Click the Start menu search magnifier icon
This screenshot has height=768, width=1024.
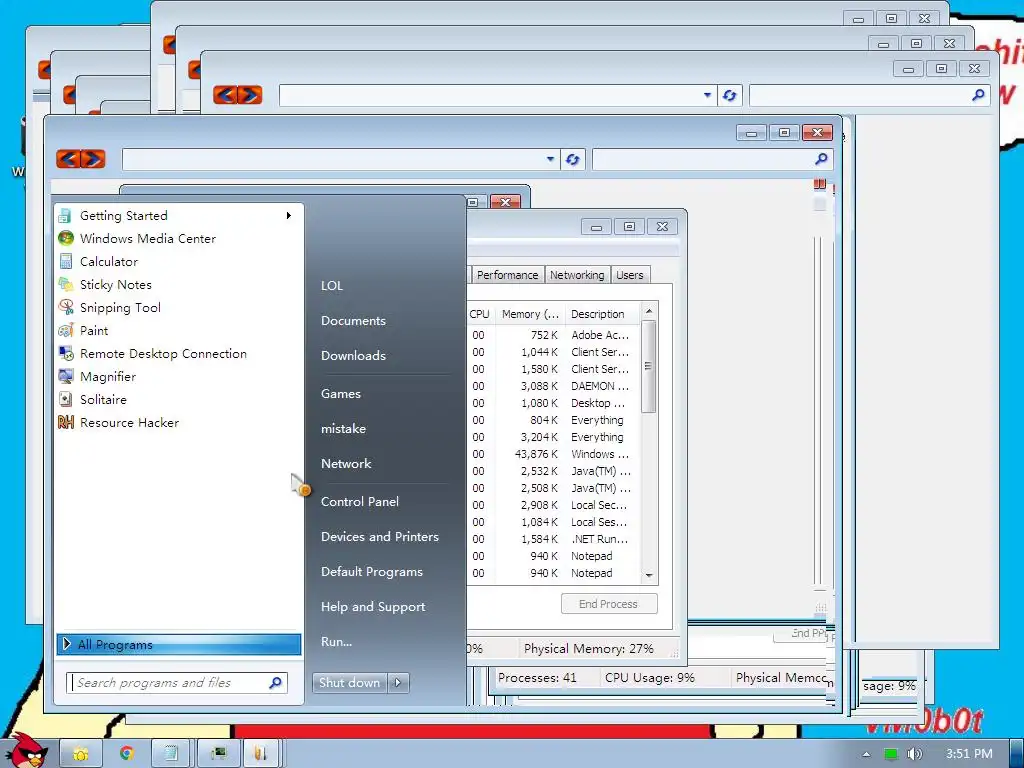[276, 683]
